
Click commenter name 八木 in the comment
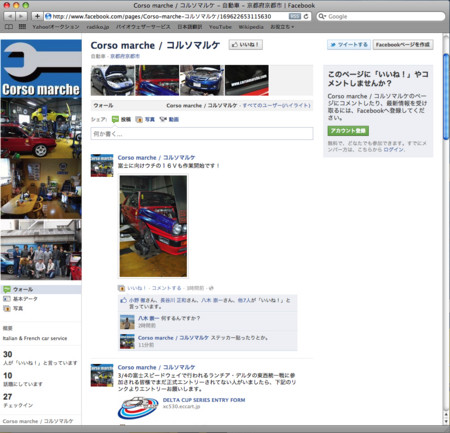148,318
